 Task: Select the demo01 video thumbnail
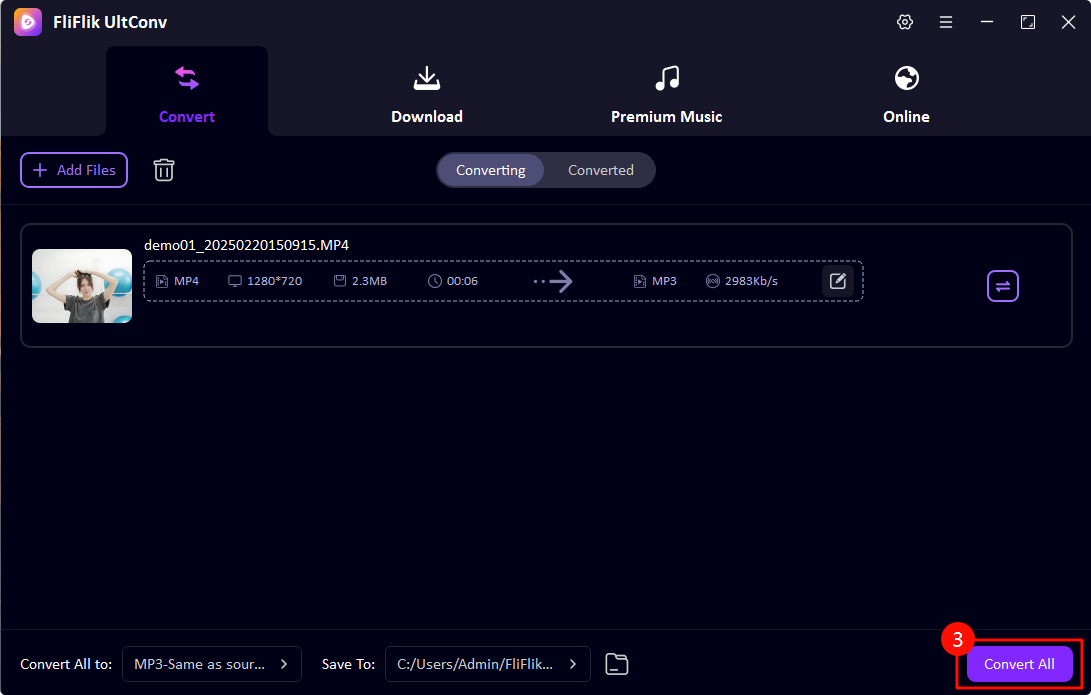pyautogui.click(x=82, y=286)
